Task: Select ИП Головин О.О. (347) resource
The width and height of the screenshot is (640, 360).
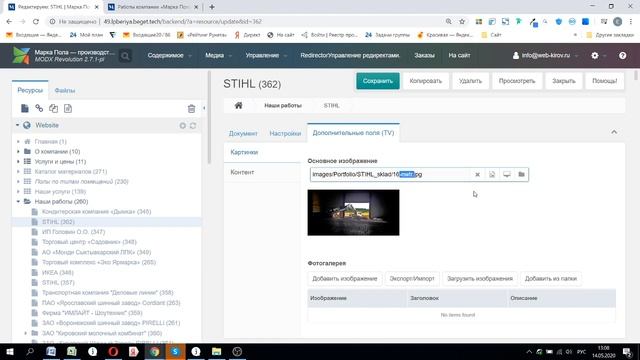Action: click(x=73, y=232)
